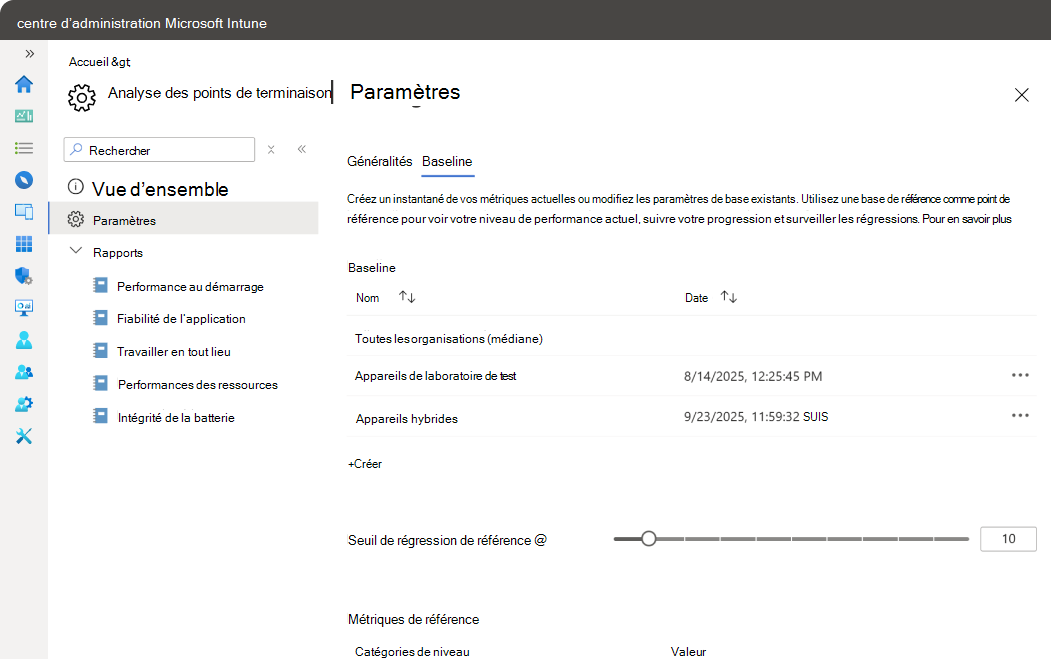This screenshot has height=659, width=1051.
Task: Open the Apps grid icon in sidebar
Action: pos(23,244)
